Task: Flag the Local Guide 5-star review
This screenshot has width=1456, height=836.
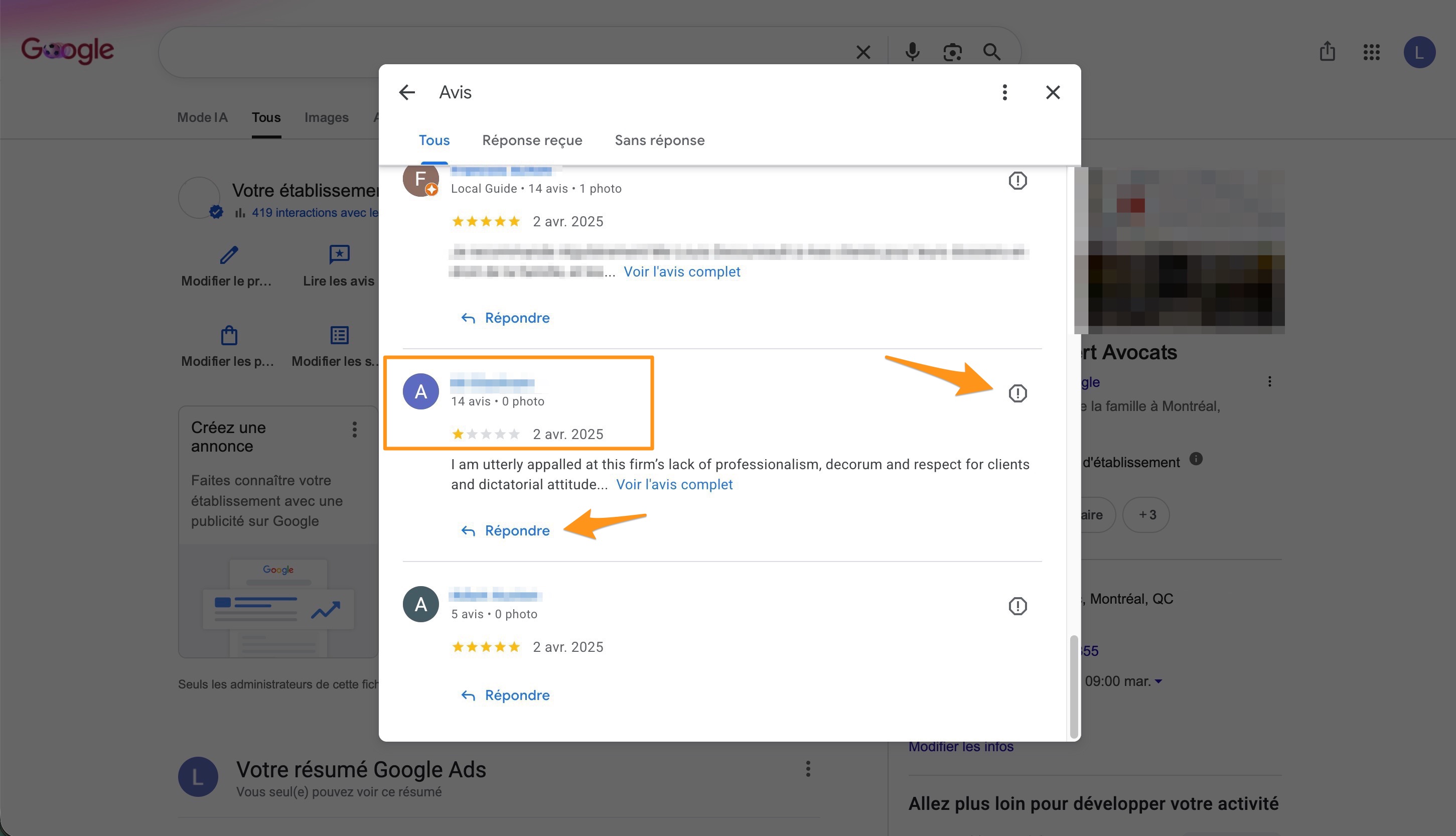Action: click(x=1017, y=181)
